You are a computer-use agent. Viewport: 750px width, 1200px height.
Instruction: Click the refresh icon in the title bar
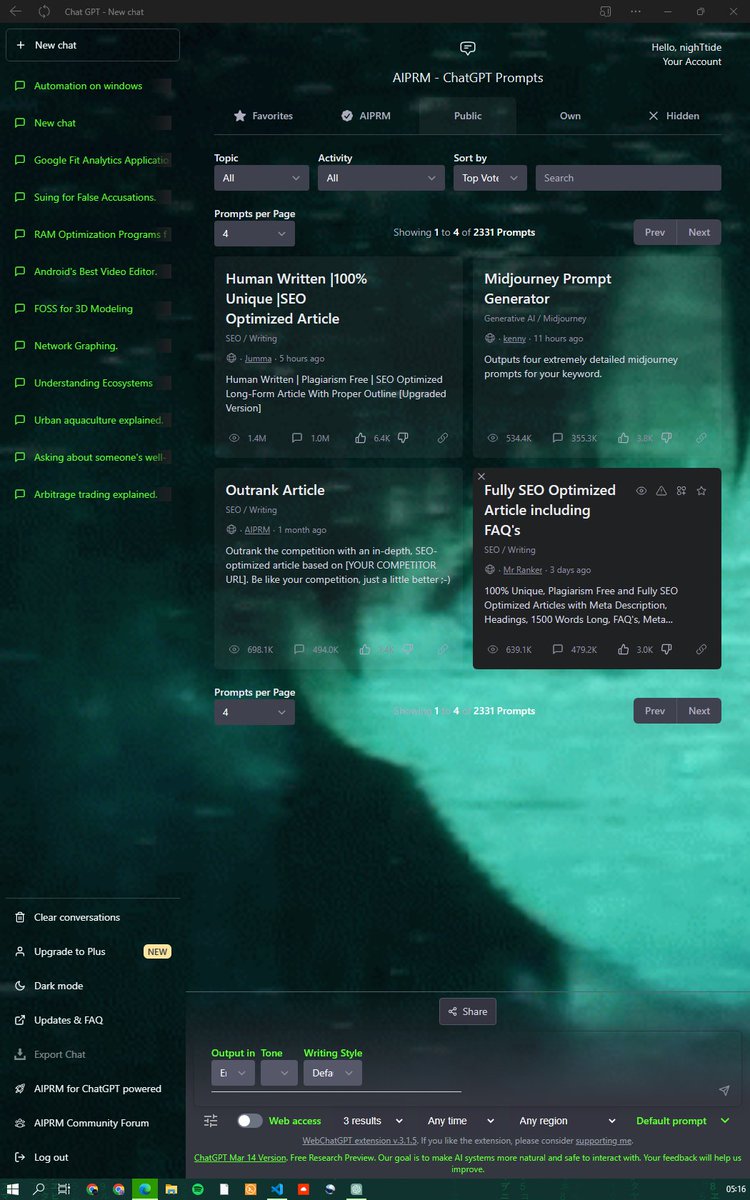click(44, 11)
